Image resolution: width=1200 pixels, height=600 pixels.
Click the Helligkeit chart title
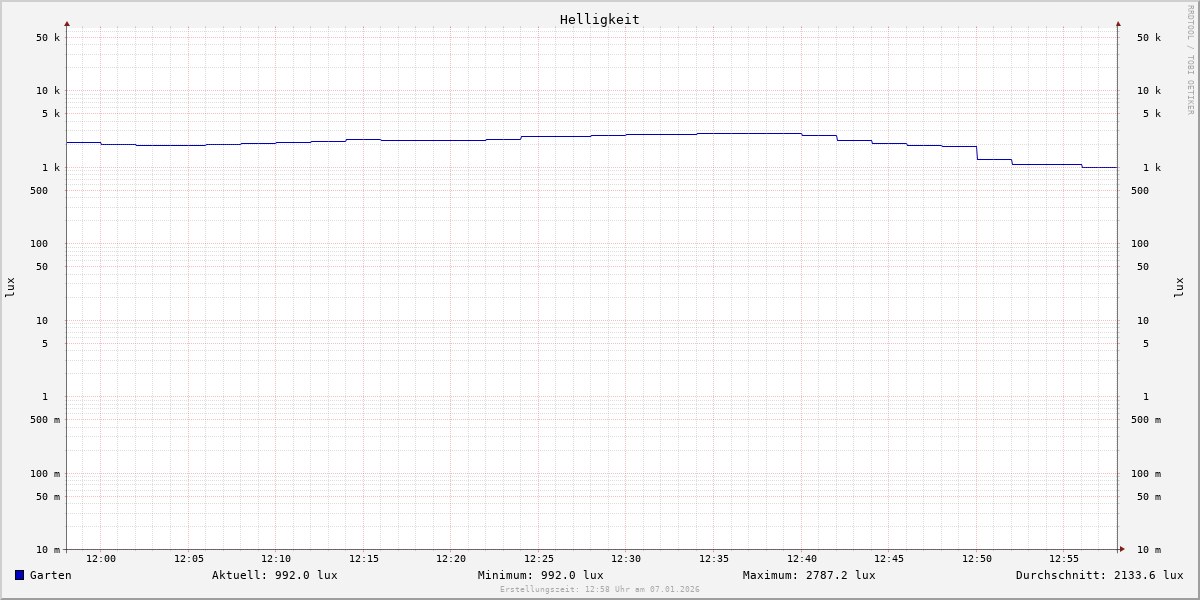(599, 19)
